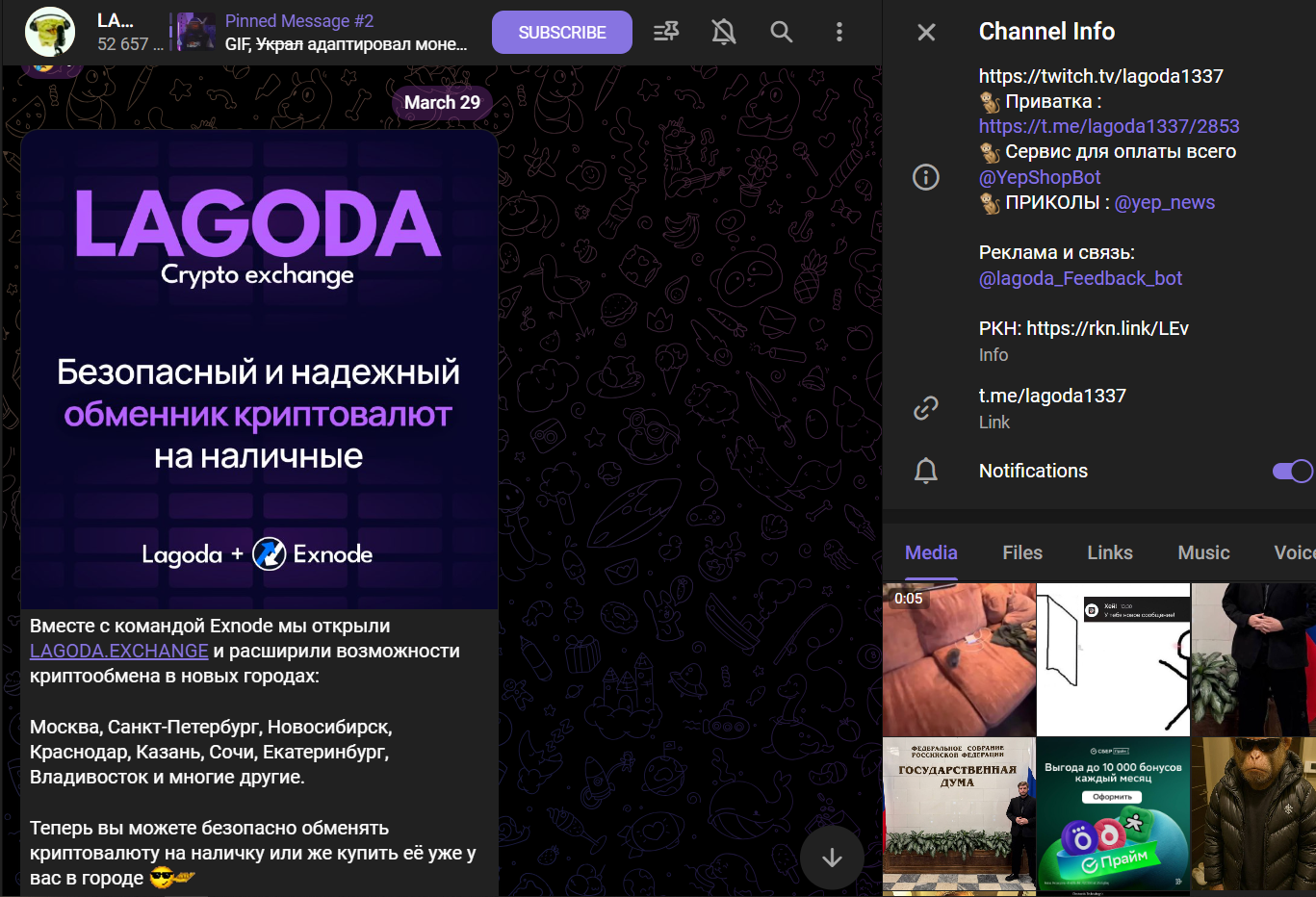Viewport: 1316px width, 897px height.
Task: Click the РКН: https://rkn.link/LEv line
Action: point(1084,328)
